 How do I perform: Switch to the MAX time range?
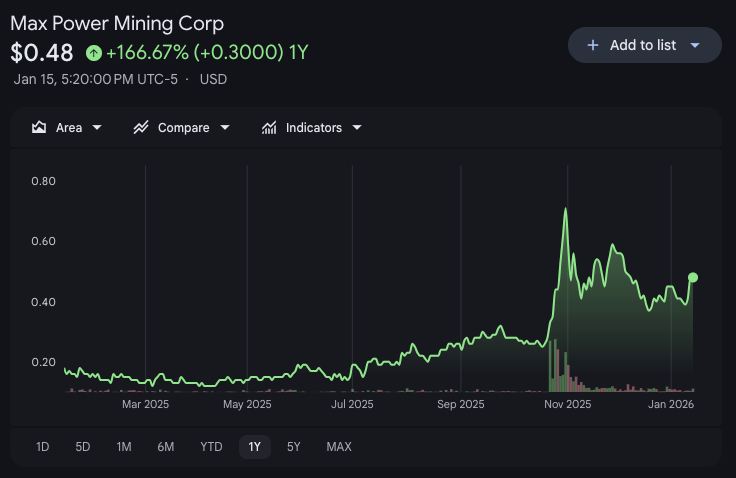pos(339,447)
